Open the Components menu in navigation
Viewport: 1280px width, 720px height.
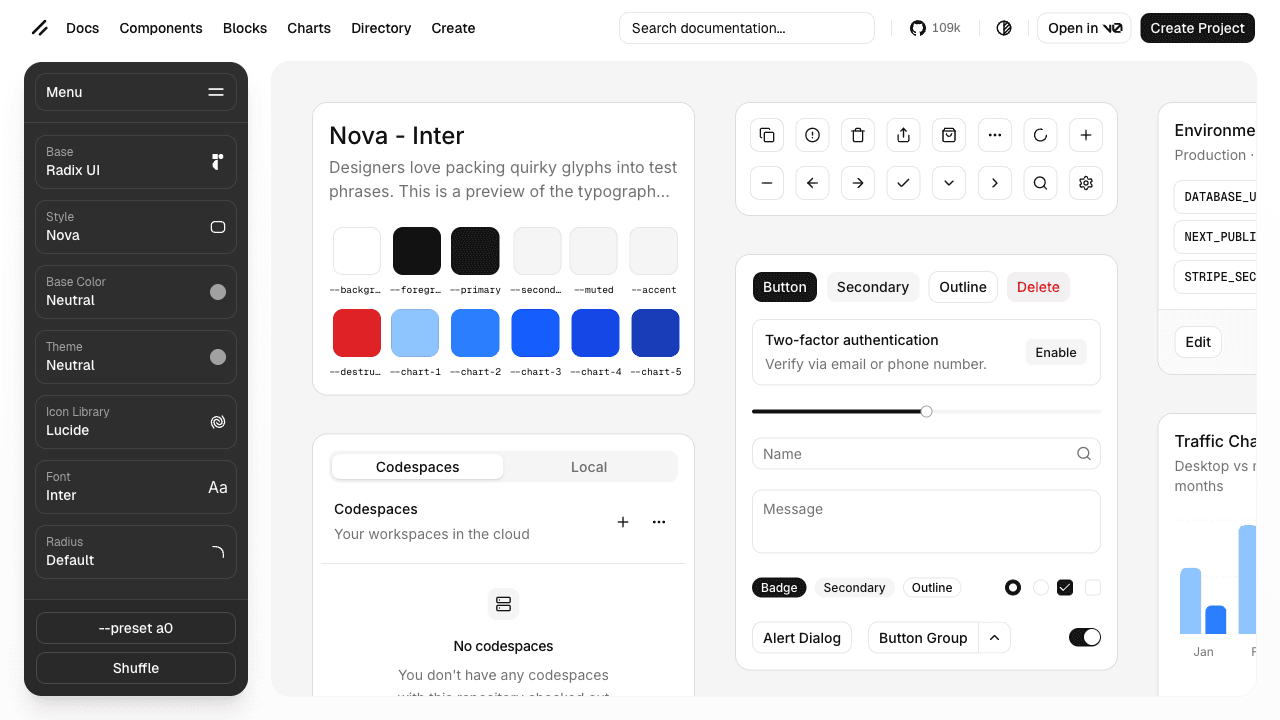coord(161,28)
